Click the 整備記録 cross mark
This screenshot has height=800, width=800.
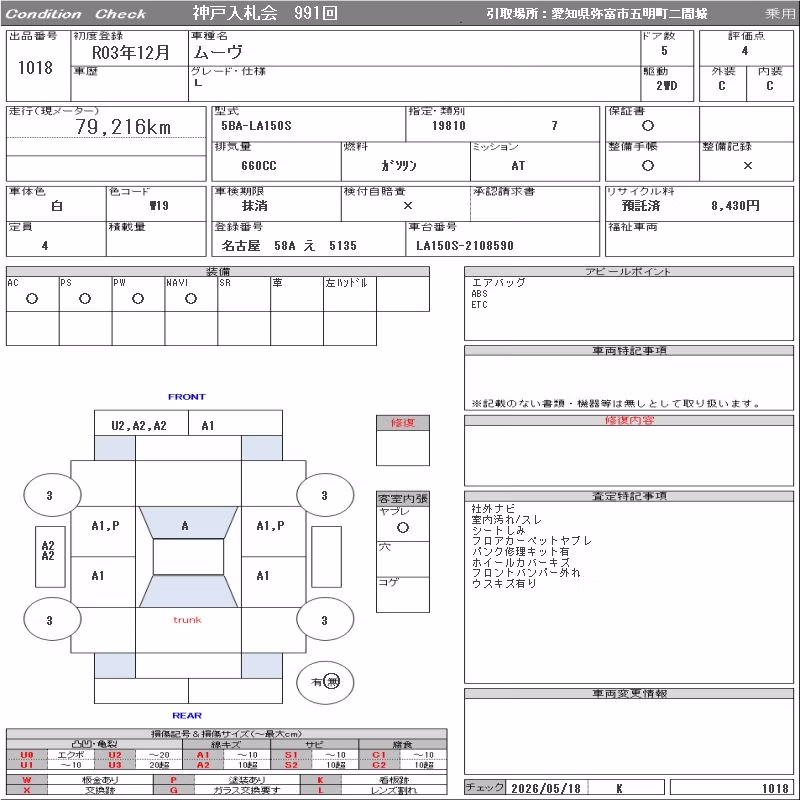click(747, 165)
